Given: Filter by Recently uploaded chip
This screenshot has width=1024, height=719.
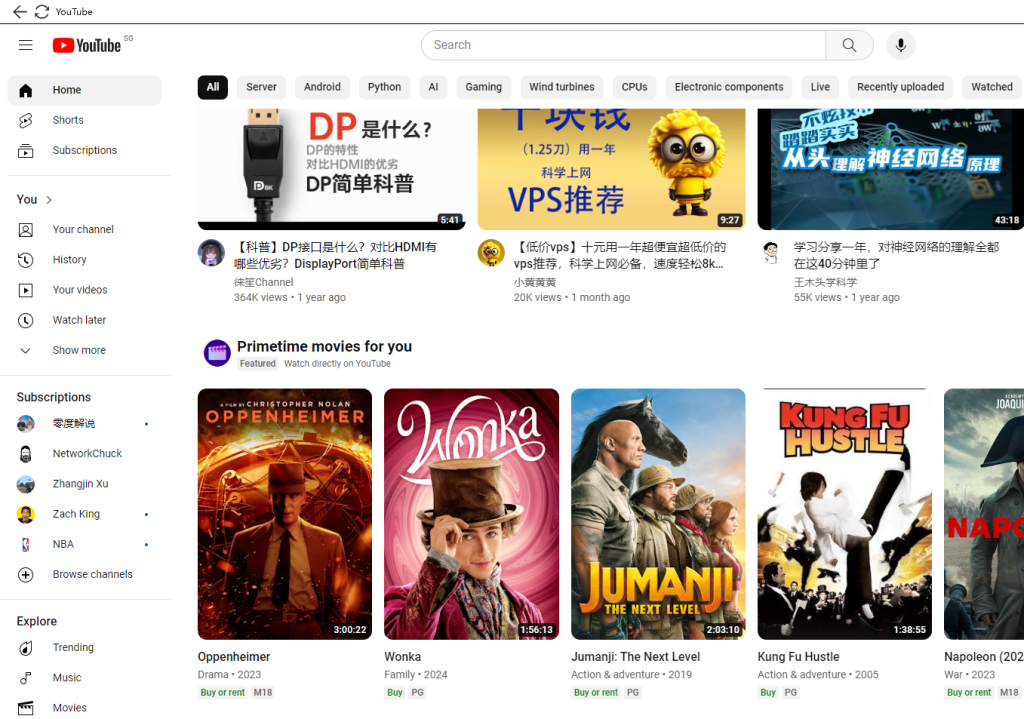Looking at the screenshot, I should click(899, 87).
